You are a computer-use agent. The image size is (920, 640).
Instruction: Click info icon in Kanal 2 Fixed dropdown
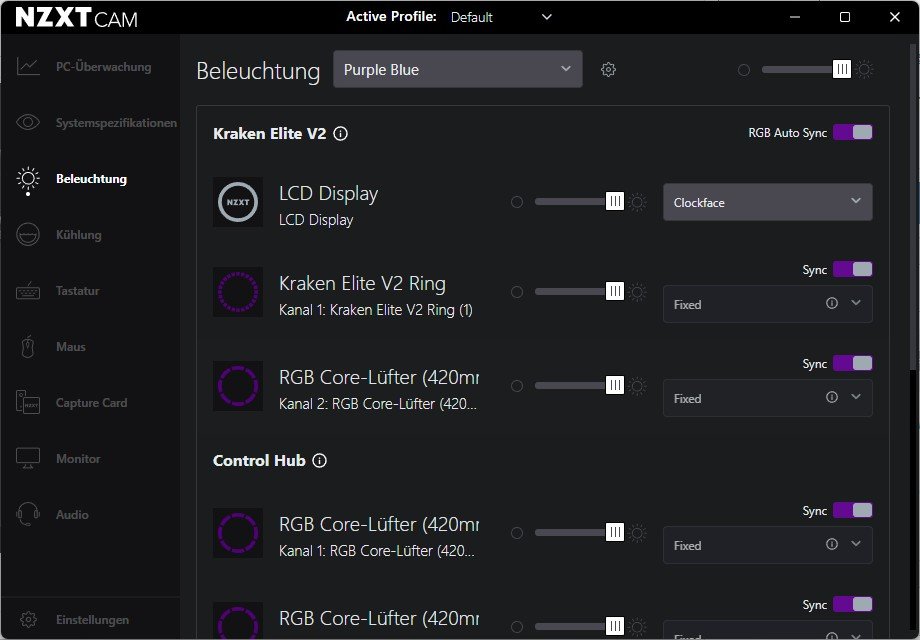(x=832, y=397)
